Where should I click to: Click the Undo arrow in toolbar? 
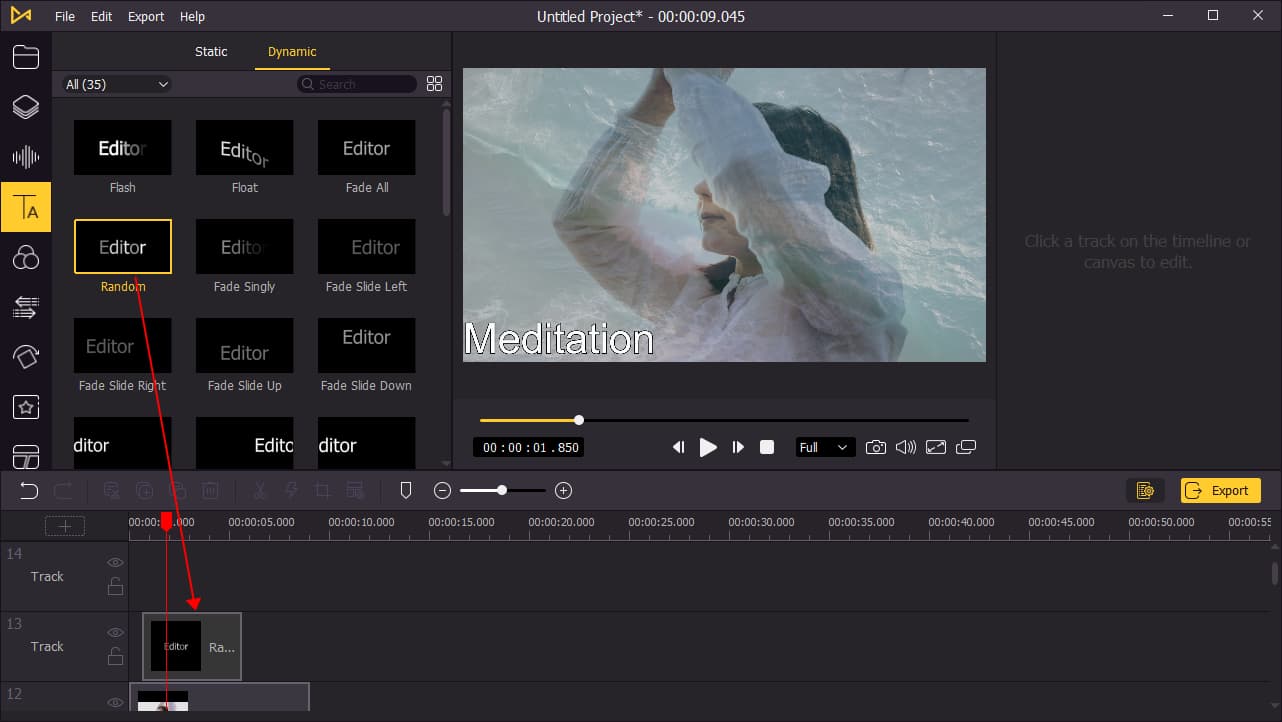pos(29,491)
